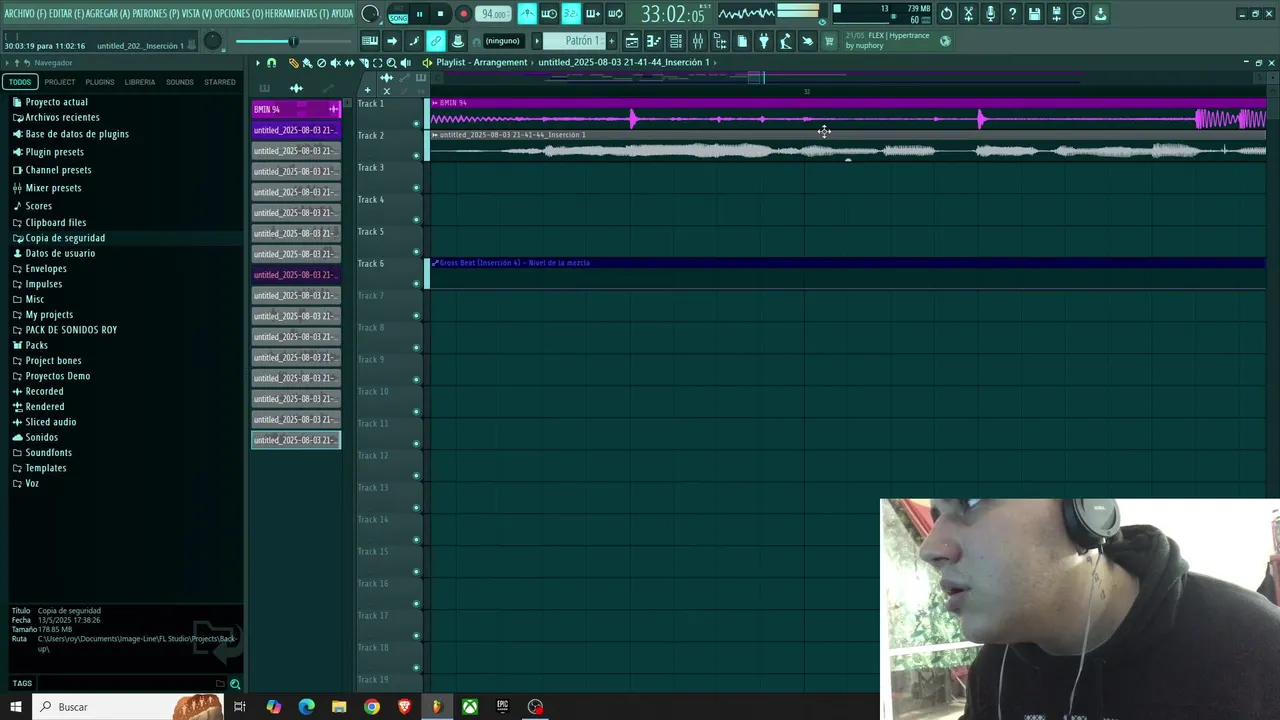The width and height of the screenshot is (1280, 720).
Task: Expand the Proyecto actual folder
Action: point(56,102)
